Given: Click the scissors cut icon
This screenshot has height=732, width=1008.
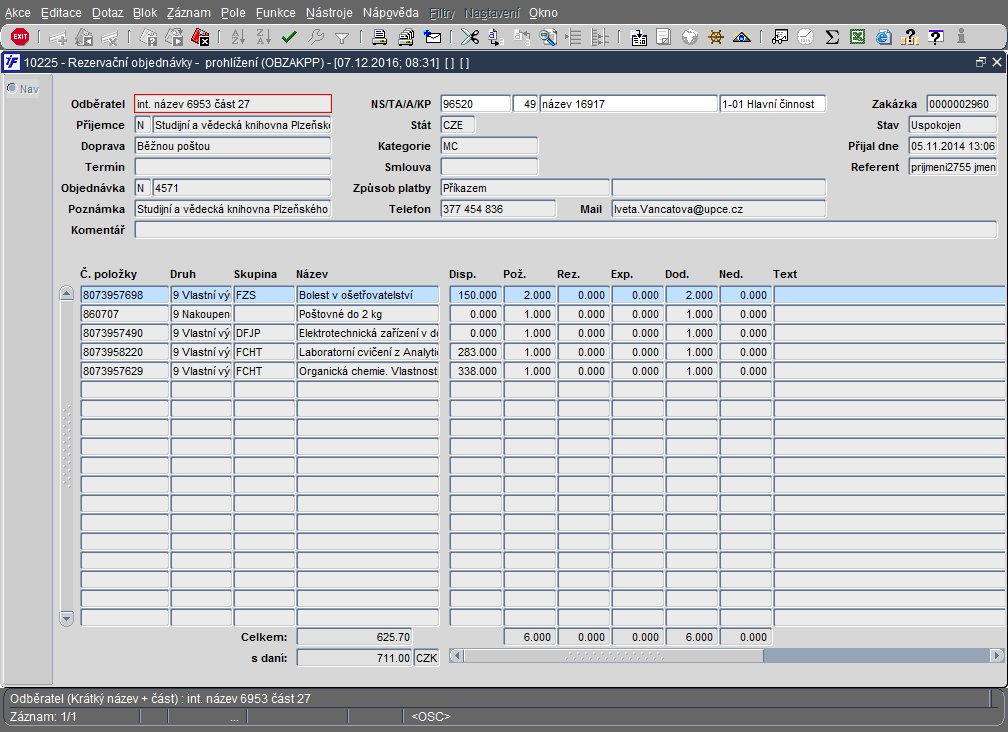Looking at the screenshot, I should (x=470, y=37).
